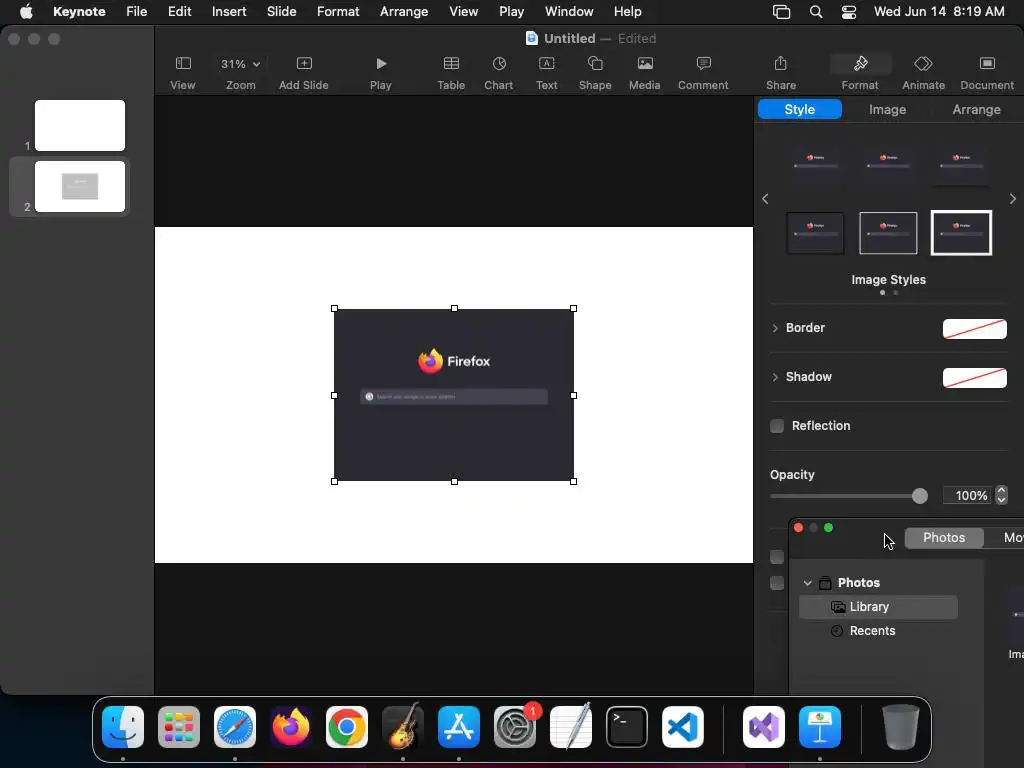Select Library in Photos sidebar
The height and width of the screenshot is (768, 1024).
878,607
